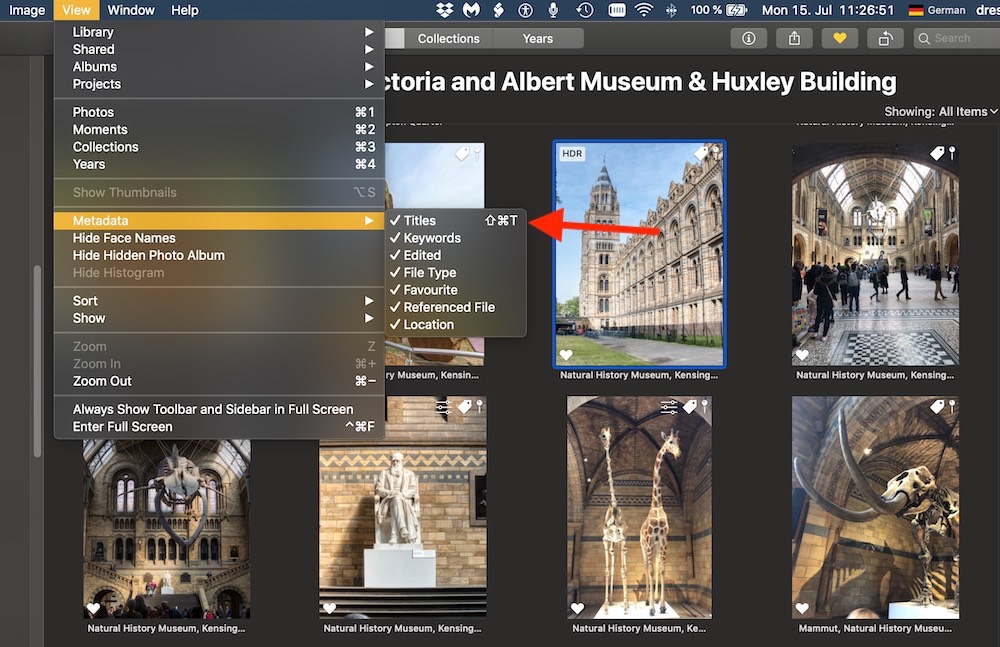Click heart icon on the giraffe photo

click(x=577, y=608)
